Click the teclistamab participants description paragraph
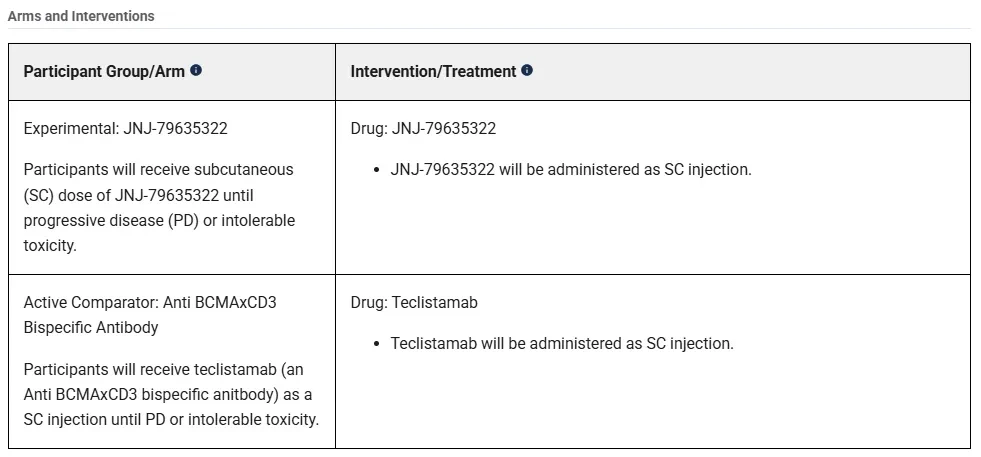Viewport: 981px width, 457px height. (x=171, y=394)
